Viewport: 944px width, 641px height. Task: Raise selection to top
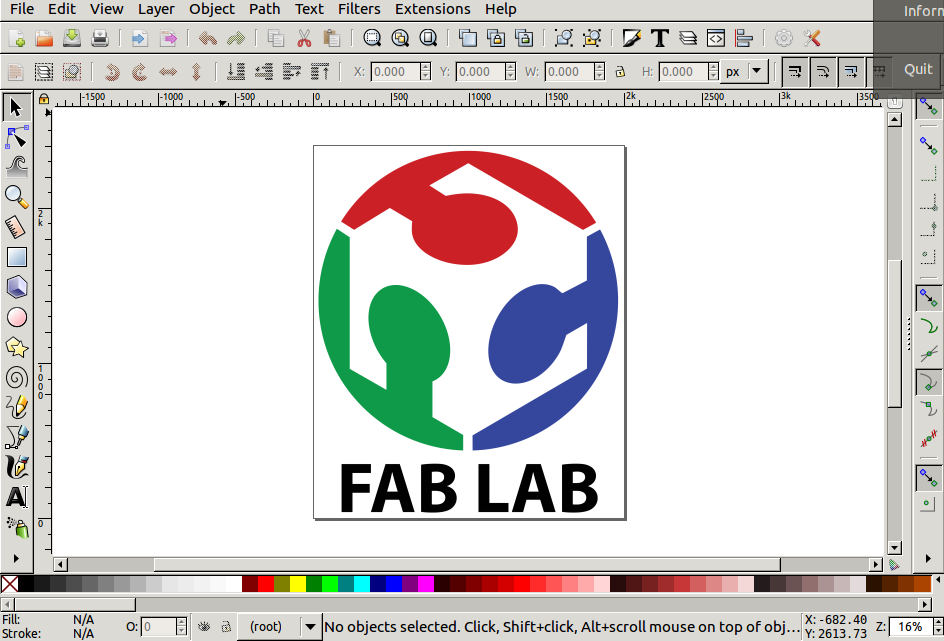320,72
